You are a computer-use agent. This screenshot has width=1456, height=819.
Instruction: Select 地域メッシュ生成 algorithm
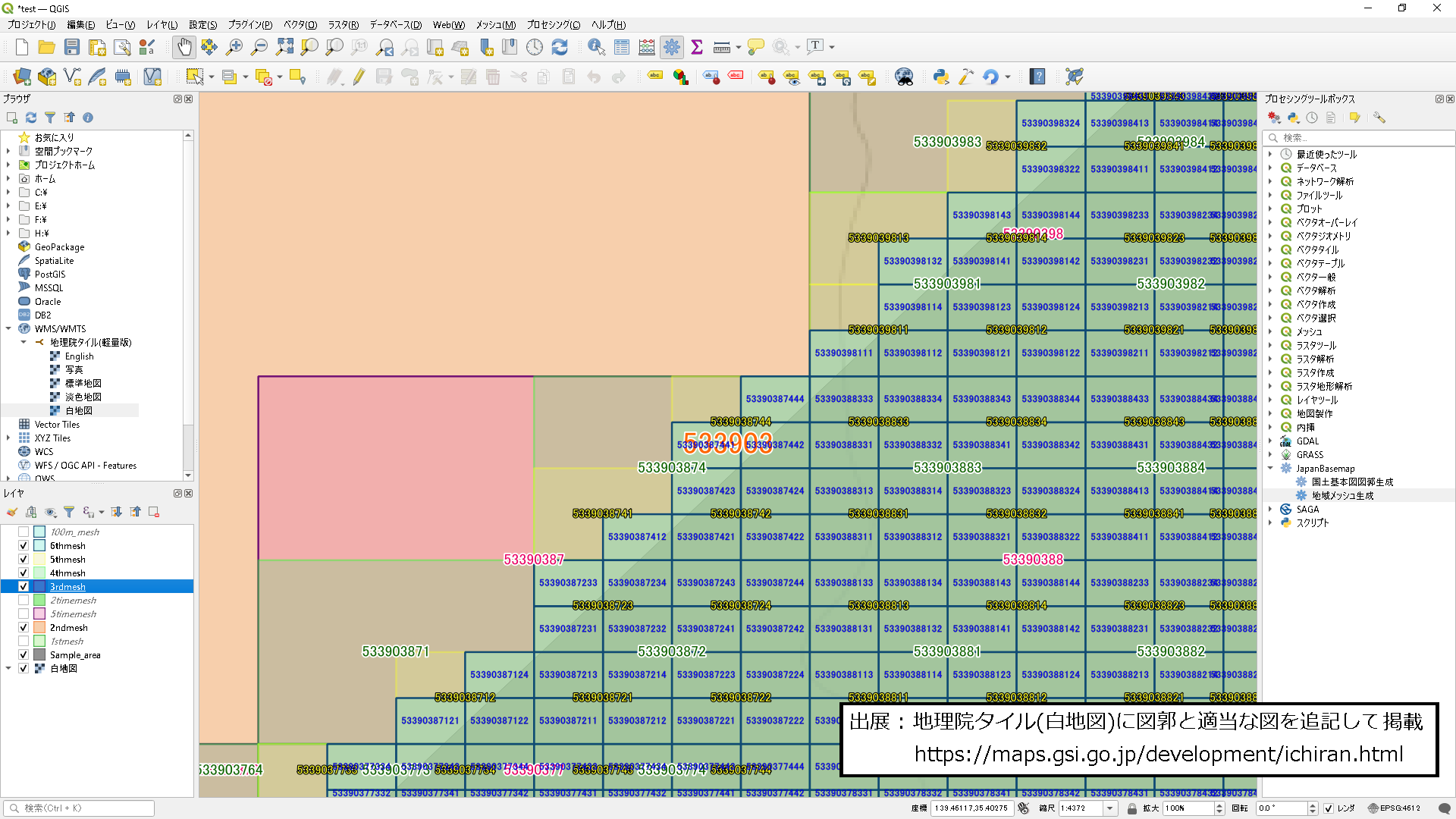pos(1342,496)
